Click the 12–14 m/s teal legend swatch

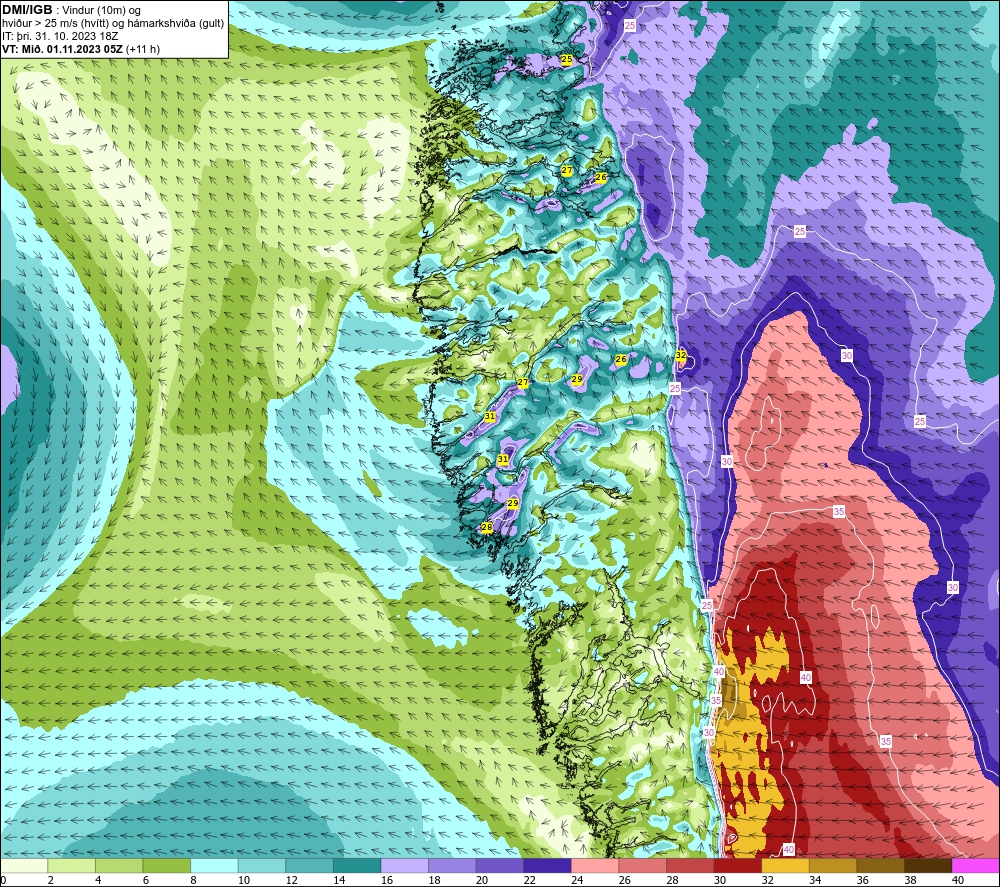309,865
